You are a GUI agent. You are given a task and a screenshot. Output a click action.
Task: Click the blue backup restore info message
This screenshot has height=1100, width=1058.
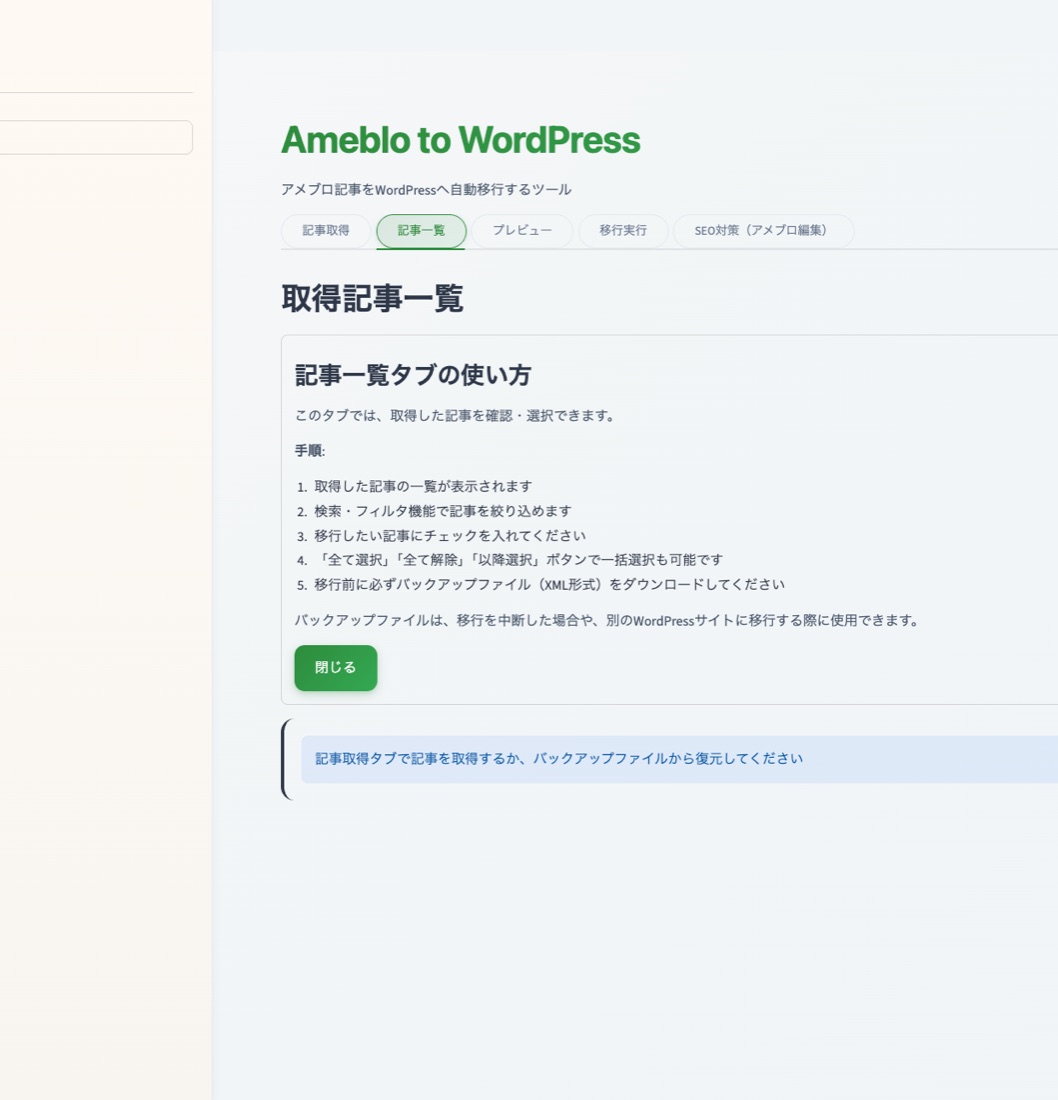click(558, 759)
